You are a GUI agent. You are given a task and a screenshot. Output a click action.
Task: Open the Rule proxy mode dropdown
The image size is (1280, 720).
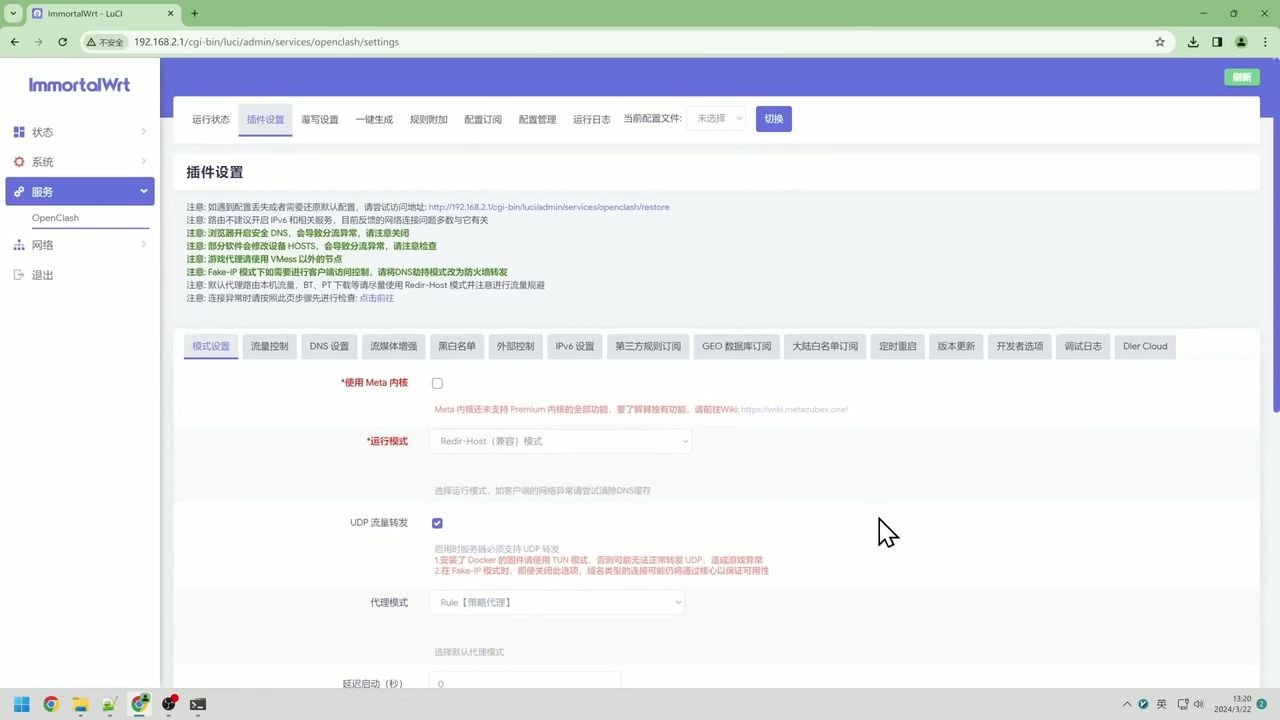coord(557,603)
